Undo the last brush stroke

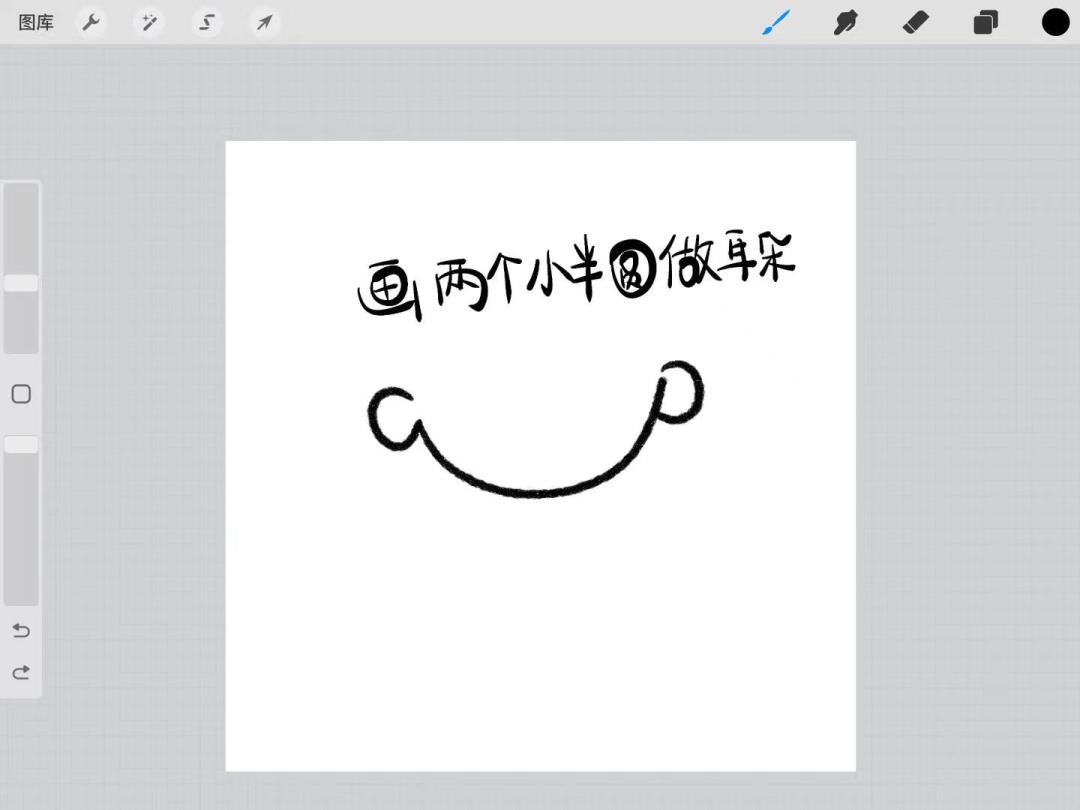coord(20,631)
